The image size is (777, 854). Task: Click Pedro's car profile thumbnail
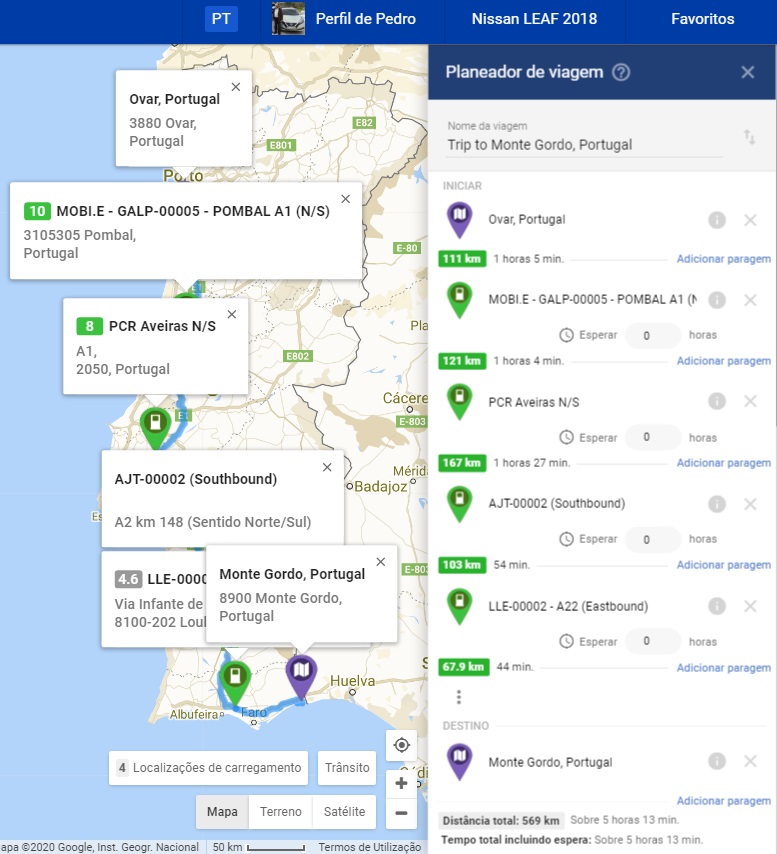tap(288, 19)
